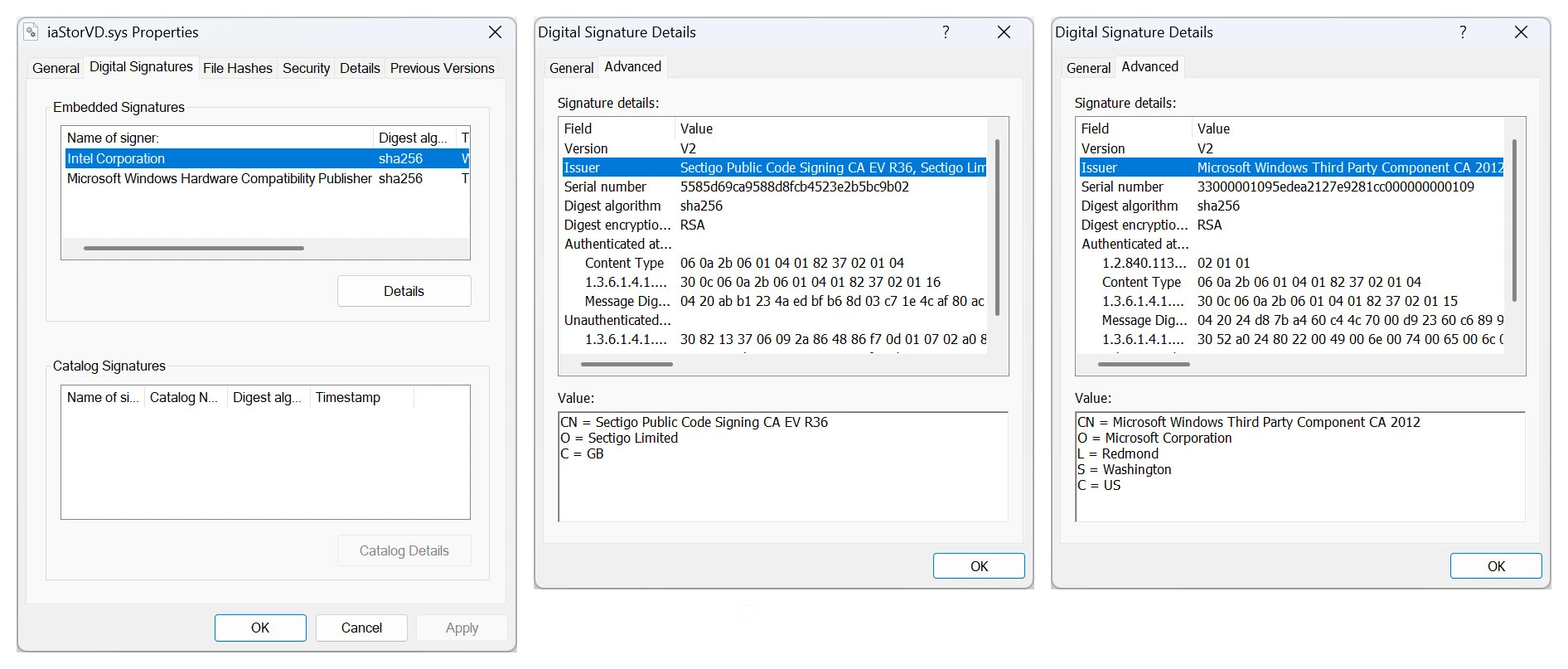1568x669 pixels.
Task: Open the General tab in the Microsoft details window
Action: [x=1088, y=68]
